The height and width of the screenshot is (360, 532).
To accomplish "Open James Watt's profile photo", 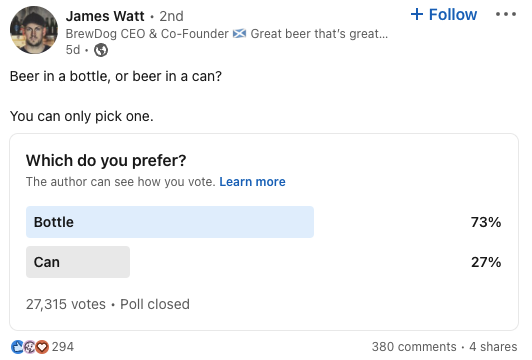I will click(x=34, y=30).
